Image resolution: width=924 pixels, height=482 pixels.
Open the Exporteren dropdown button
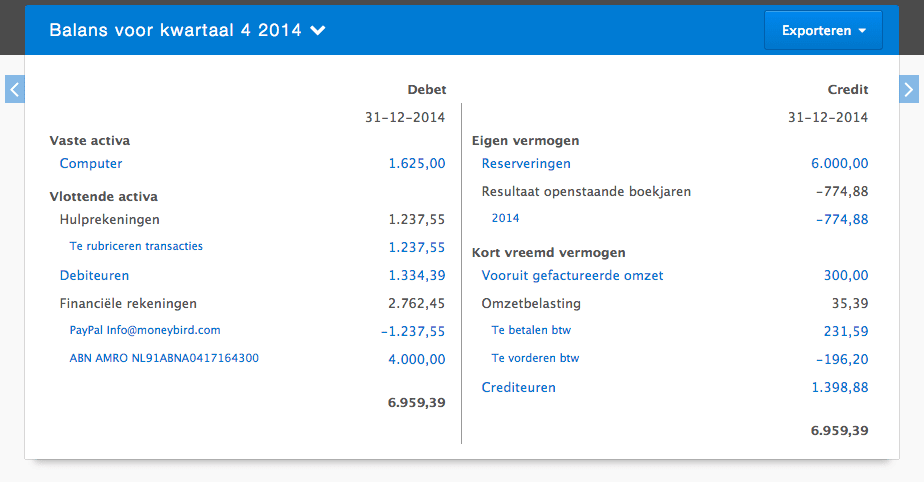[823, 30]
